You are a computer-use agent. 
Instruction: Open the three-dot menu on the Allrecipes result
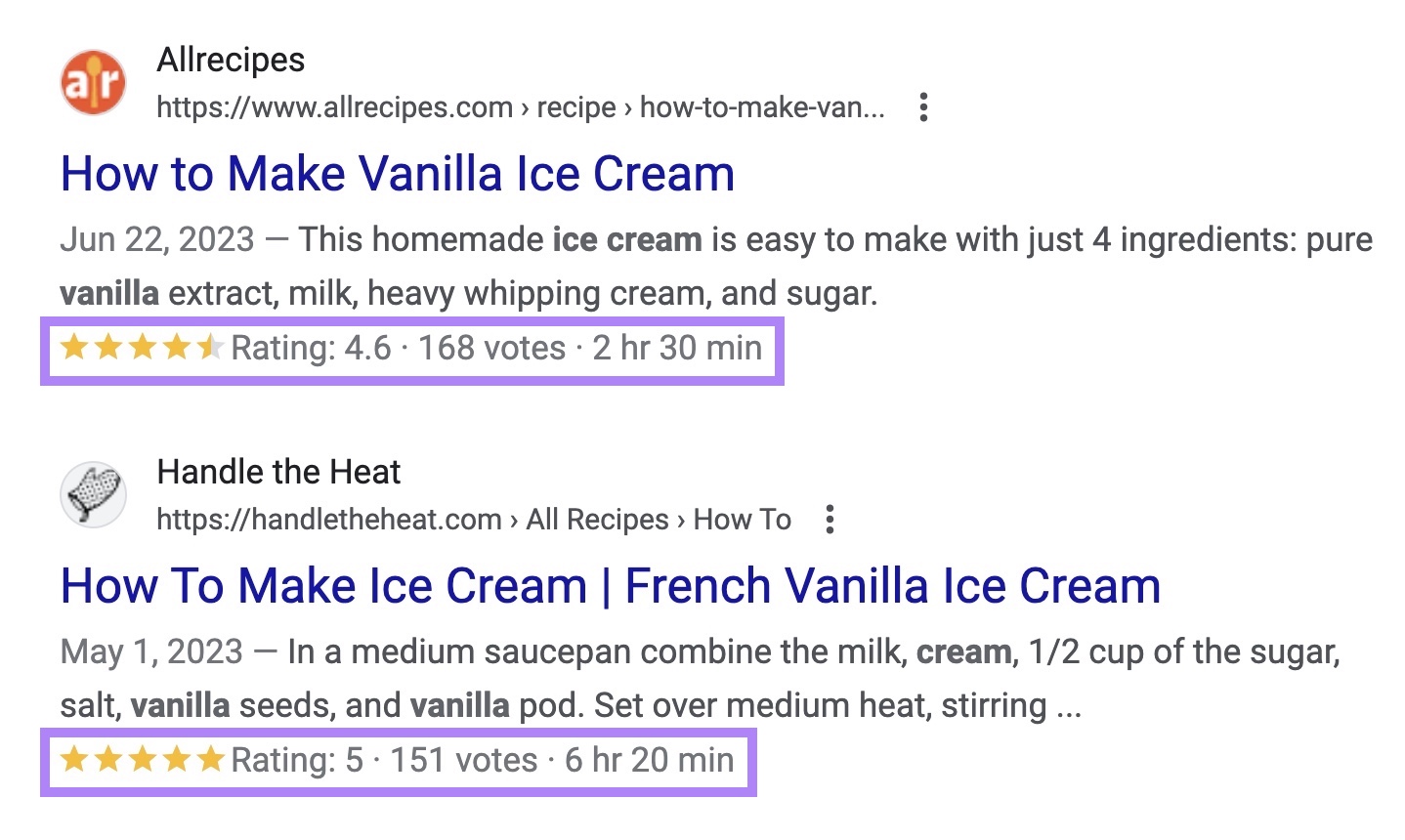click(x=923, y=107)
